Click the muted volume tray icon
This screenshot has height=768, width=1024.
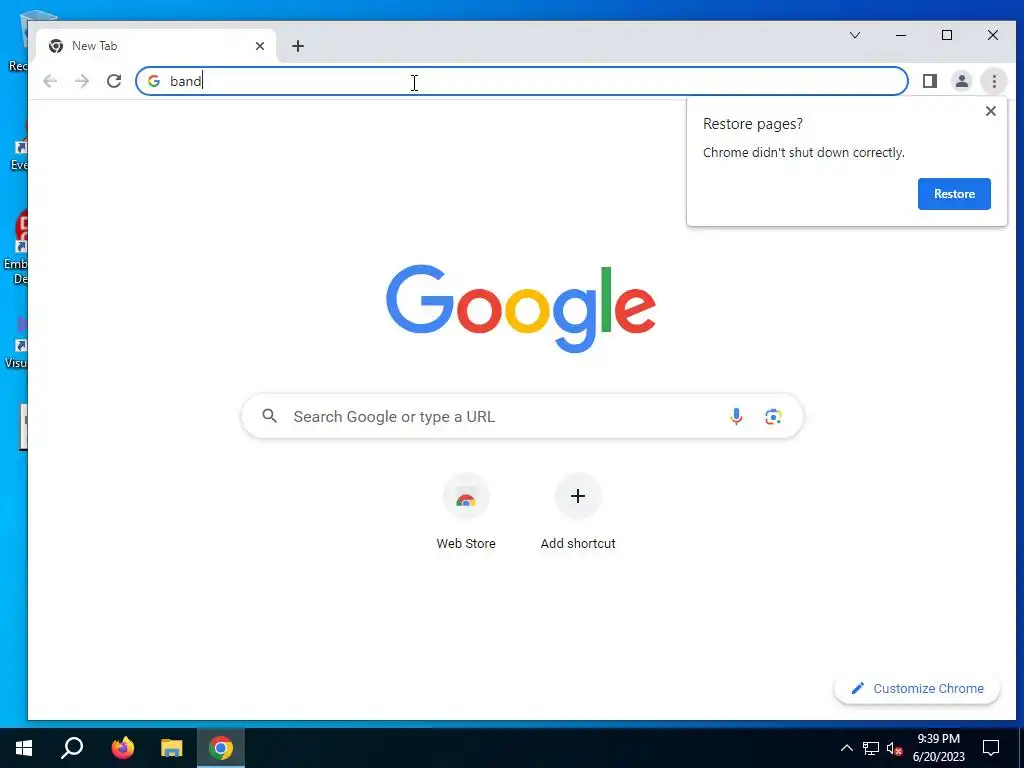[x=895, y=748]
